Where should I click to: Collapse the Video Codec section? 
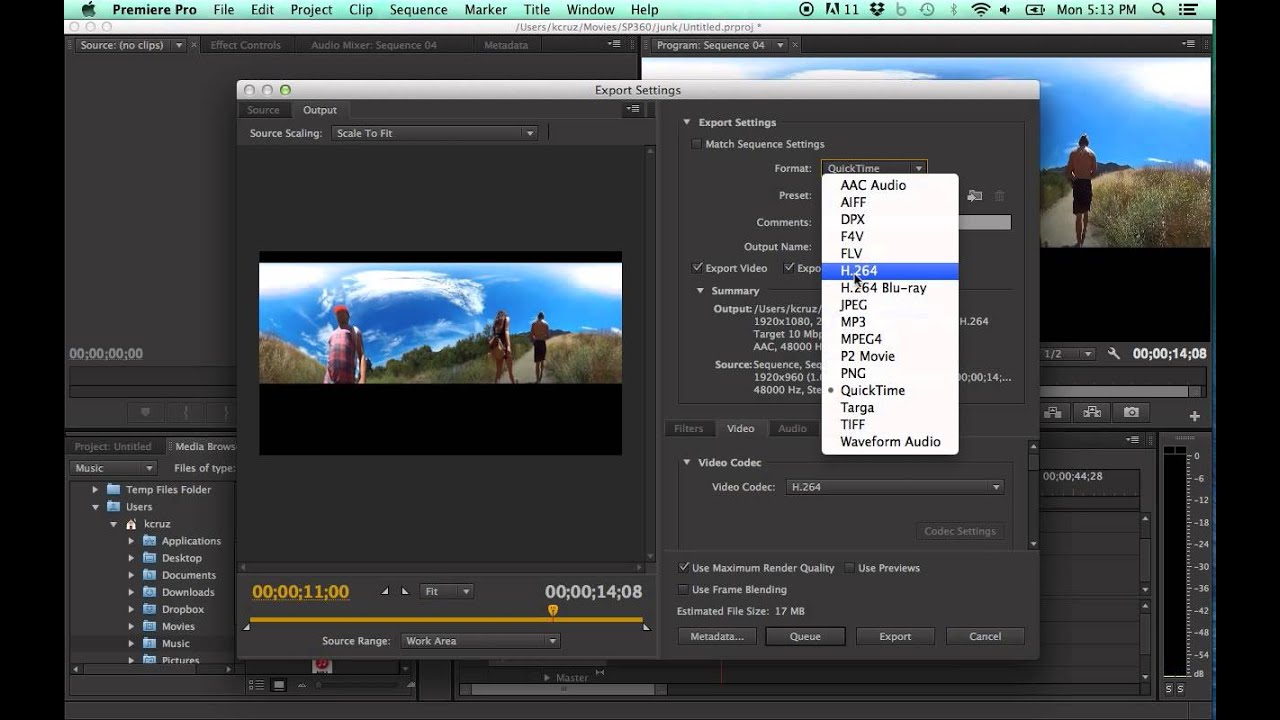coord(687,462)
